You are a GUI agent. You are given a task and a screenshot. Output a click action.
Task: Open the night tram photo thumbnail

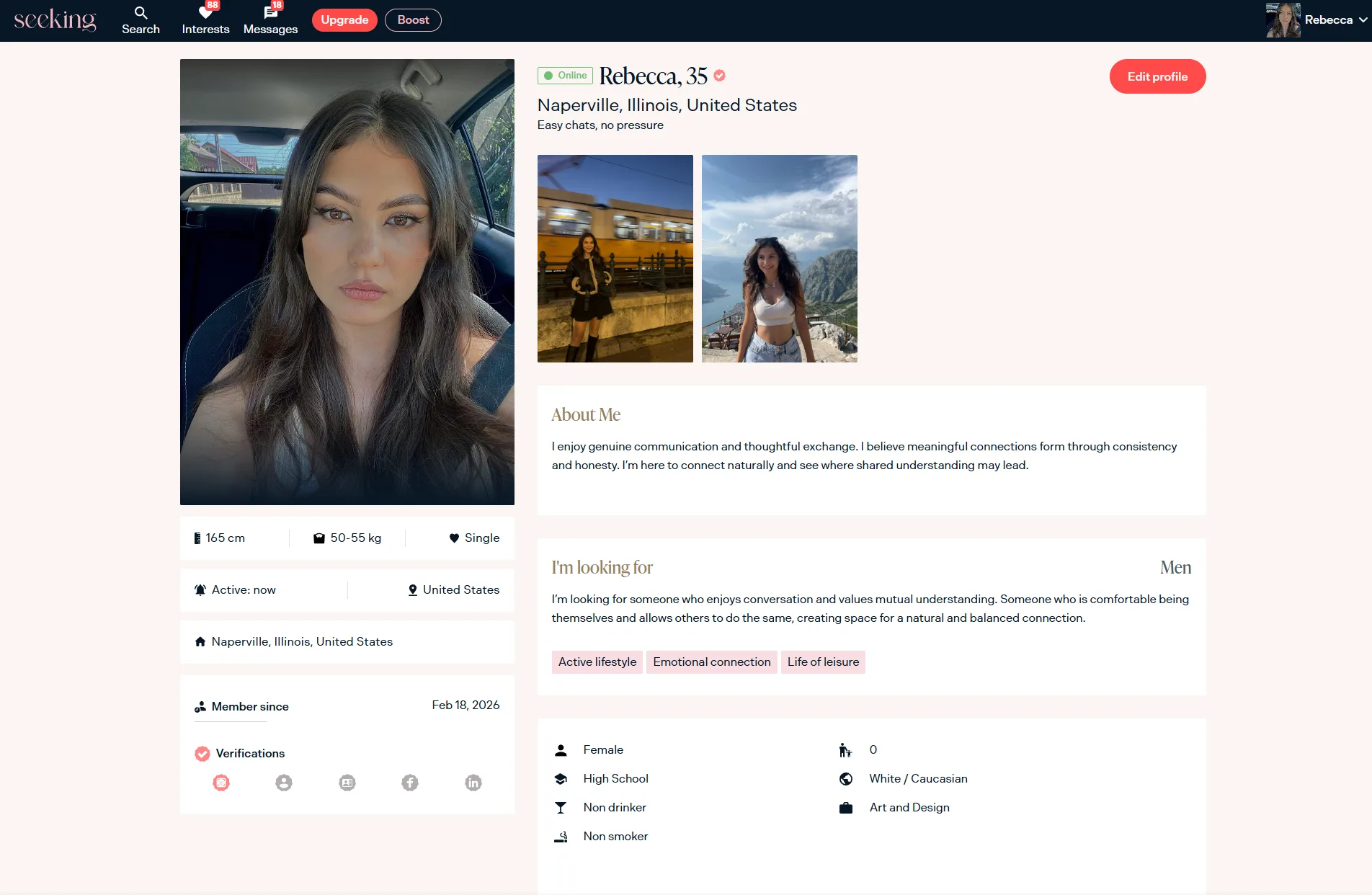pyautogui.click(x=615, y=259)
